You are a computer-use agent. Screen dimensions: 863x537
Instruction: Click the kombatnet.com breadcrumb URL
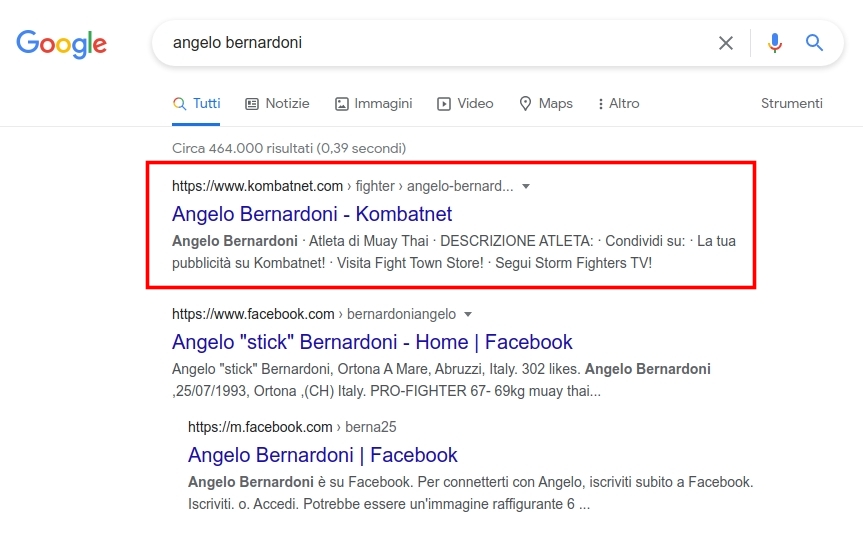[x=342, y=187]
